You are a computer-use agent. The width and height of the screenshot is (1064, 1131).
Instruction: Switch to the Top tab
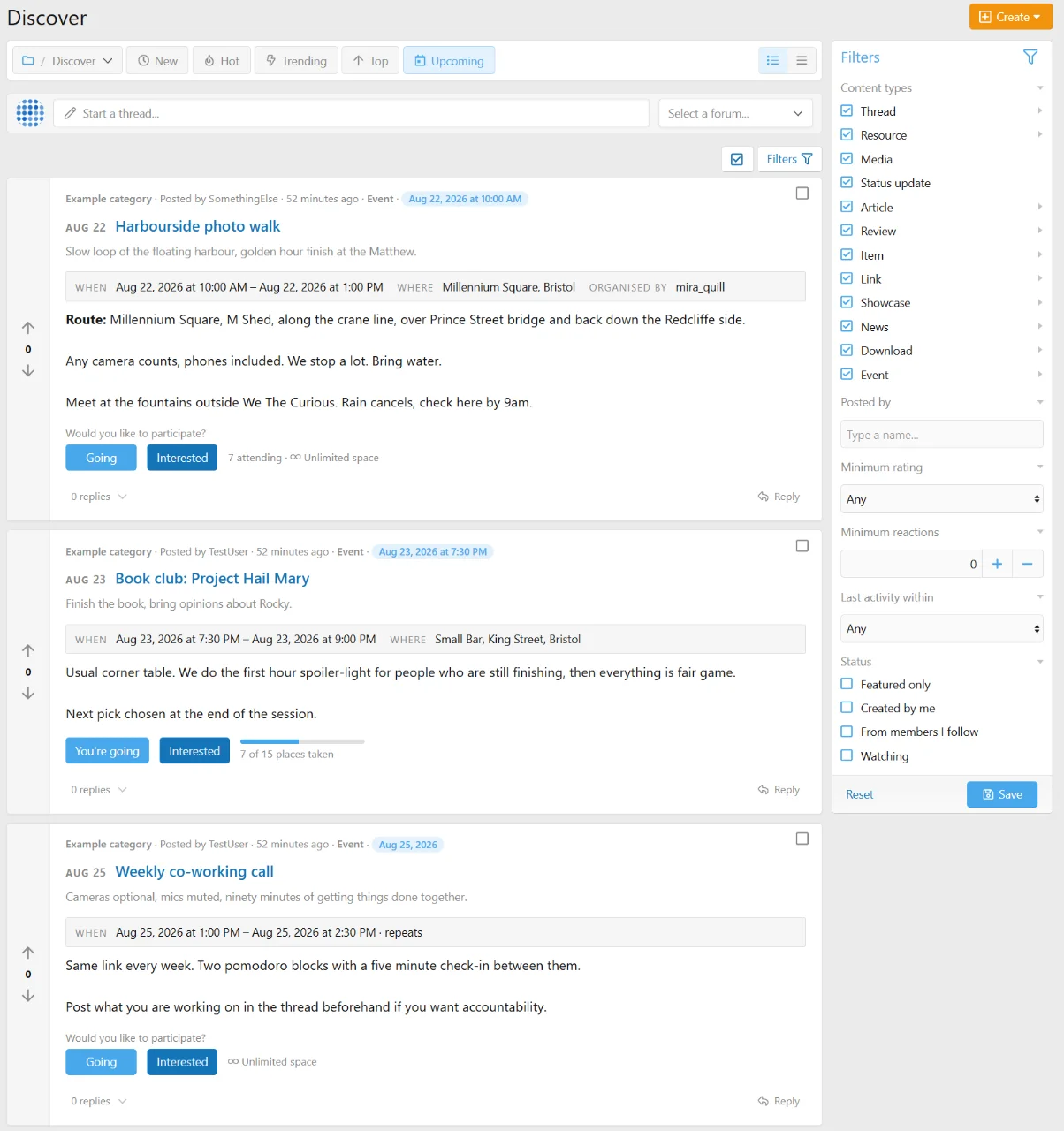[x=370, y=60]
